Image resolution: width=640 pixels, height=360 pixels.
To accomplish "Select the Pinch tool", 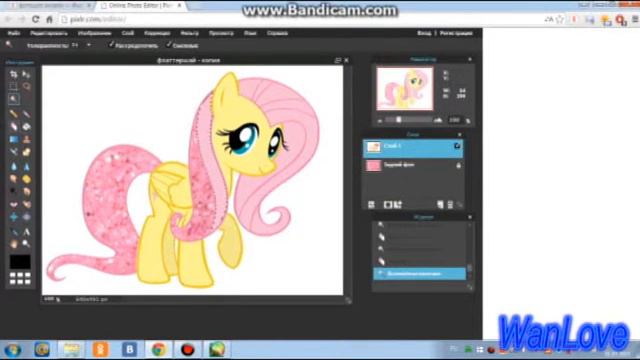I will pos(27,217).
